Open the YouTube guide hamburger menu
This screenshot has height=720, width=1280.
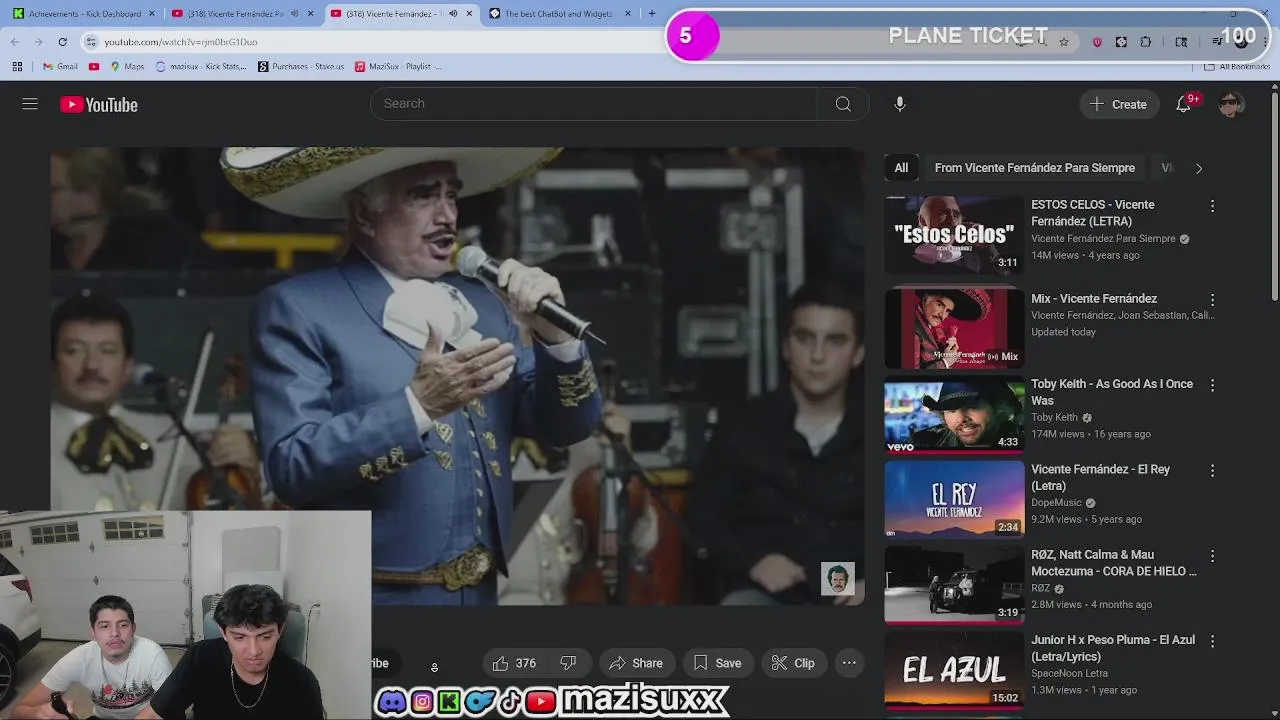point(30,104)
